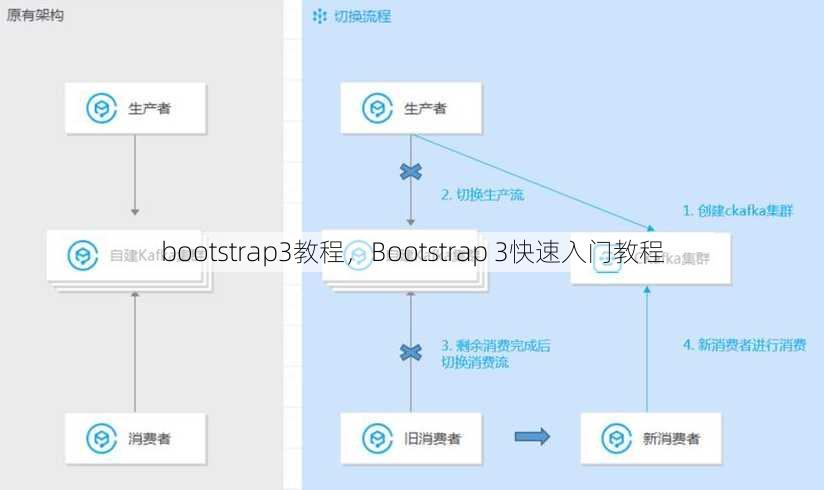Click the thick blue arrow toward 新消费者
The width and height of the screenshot is (824, 490).
(532, 436)
